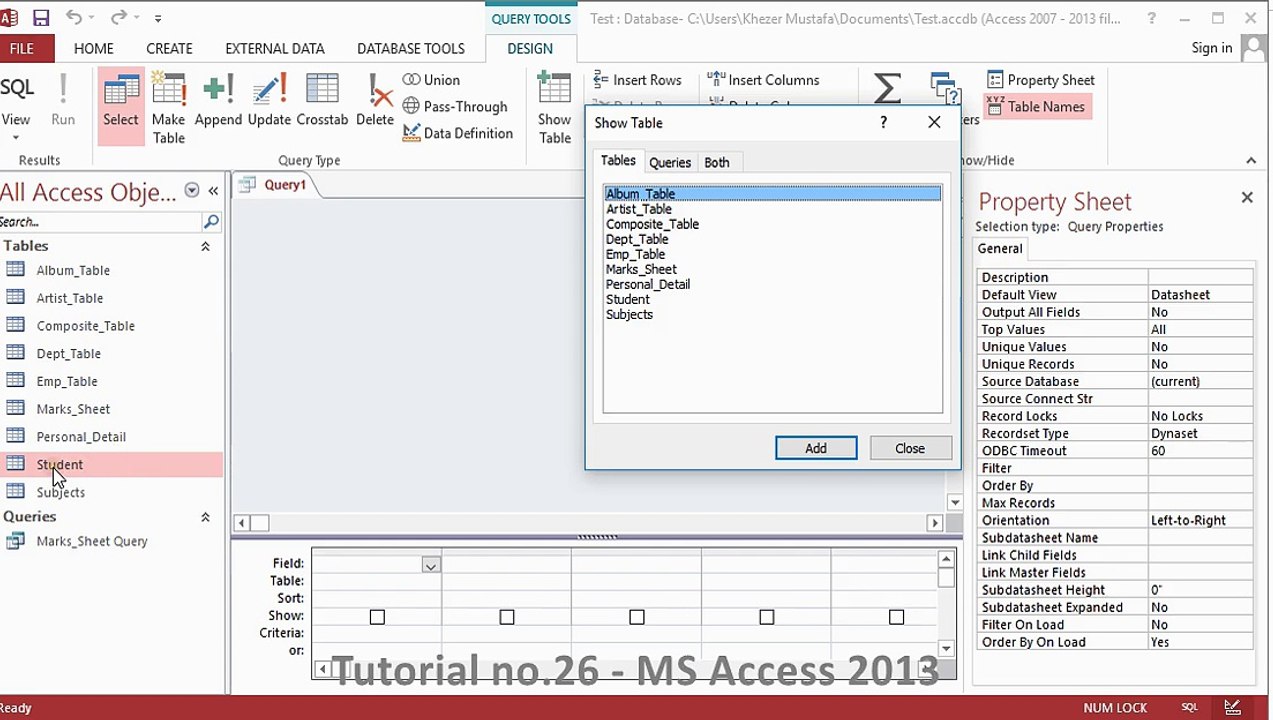Select the Pass-Through query option
The image size is (1273, 720).
point(455,106)
